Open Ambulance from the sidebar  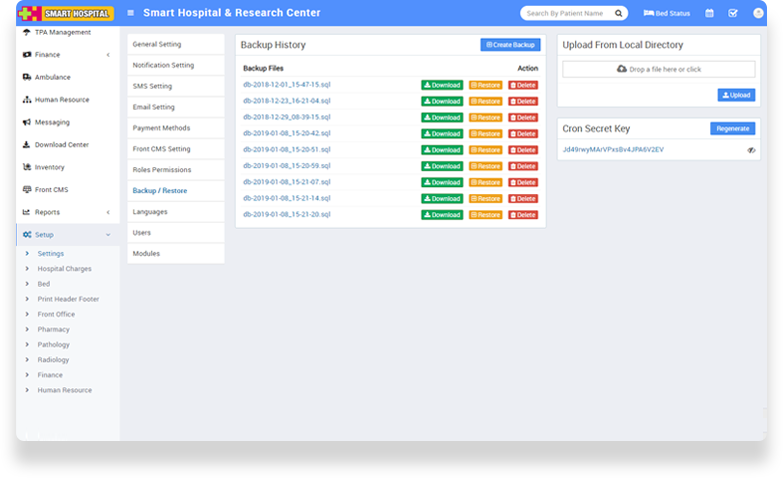tap(52, 77)
